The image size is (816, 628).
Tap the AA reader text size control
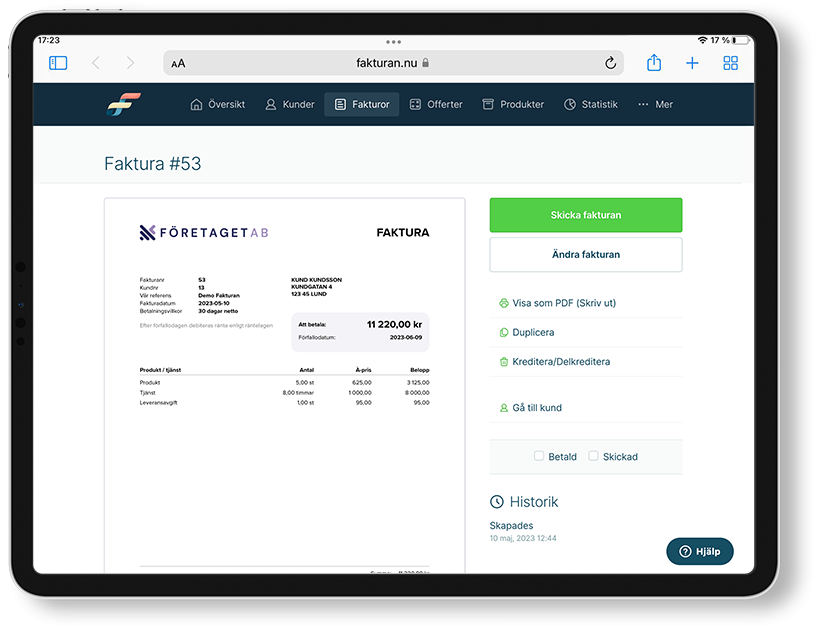(x=178, y=63)
